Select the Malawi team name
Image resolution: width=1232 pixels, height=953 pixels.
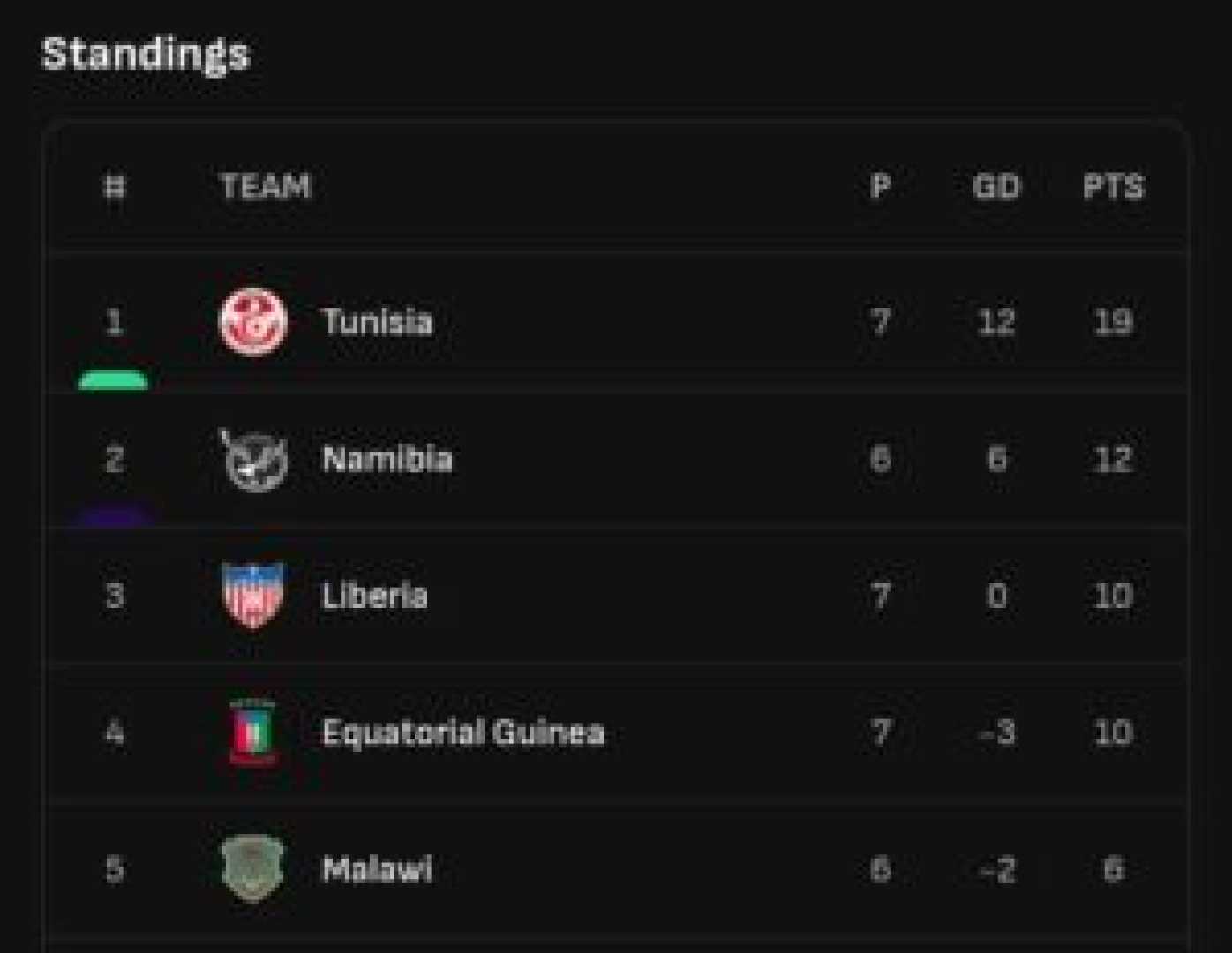[377, 869]
